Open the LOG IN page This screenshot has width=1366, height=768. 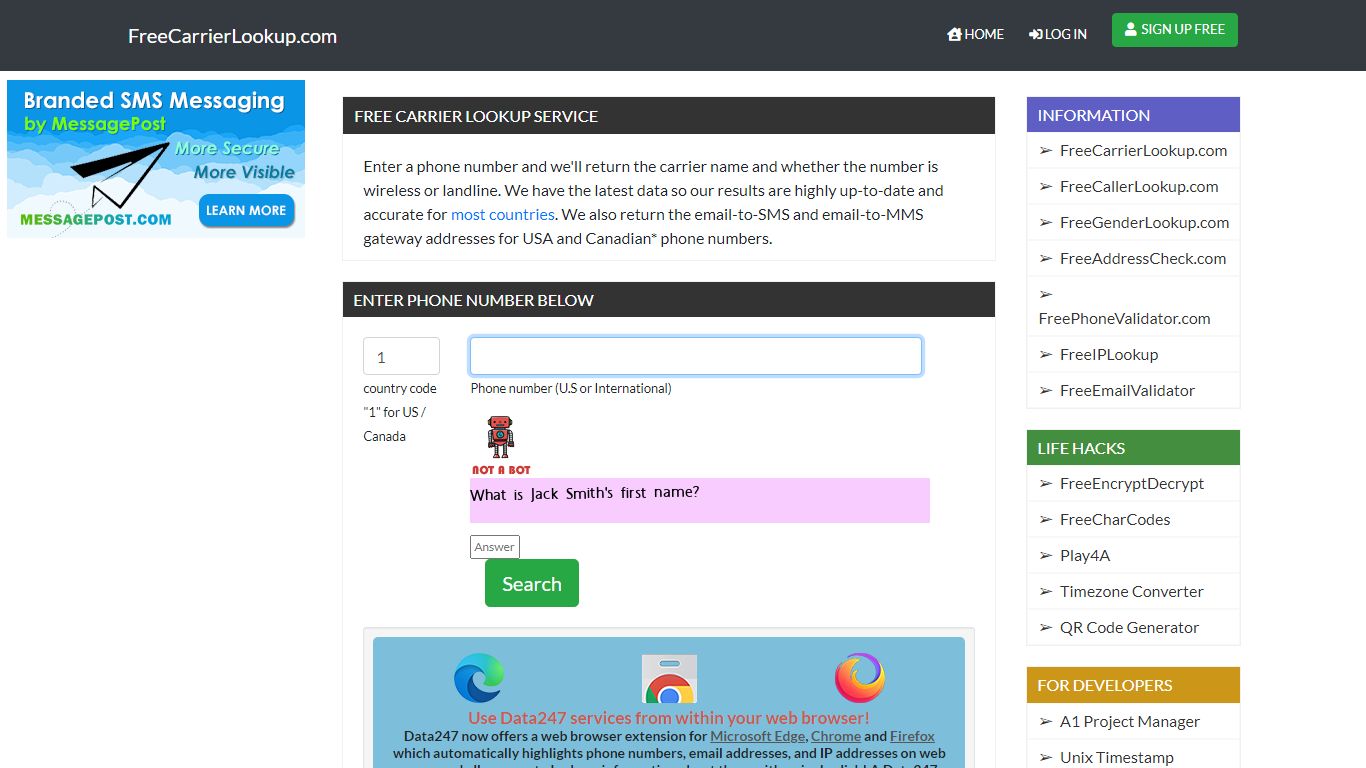tap(1057, 34)
